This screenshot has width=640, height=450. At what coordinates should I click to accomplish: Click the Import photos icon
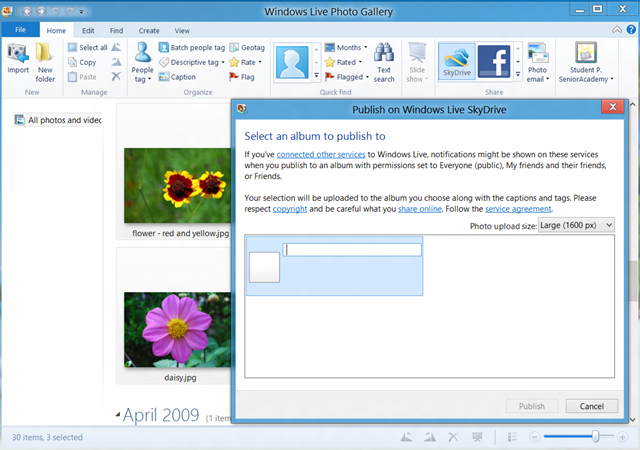tap(18, 58)
